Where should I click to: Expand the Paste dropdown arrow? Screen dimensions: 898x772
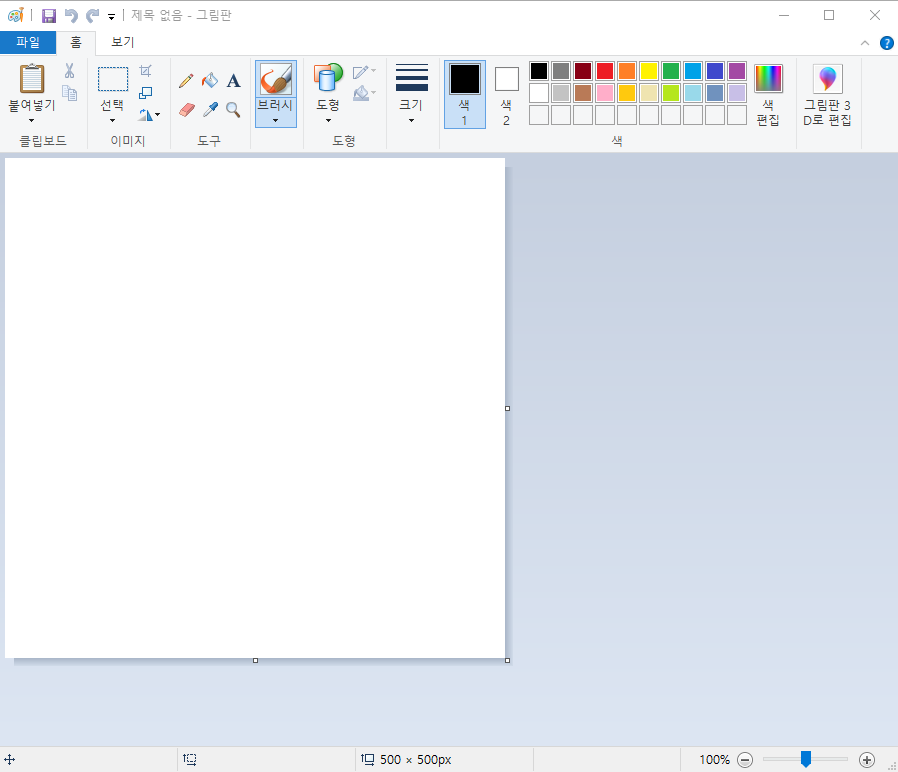(31, 120)
